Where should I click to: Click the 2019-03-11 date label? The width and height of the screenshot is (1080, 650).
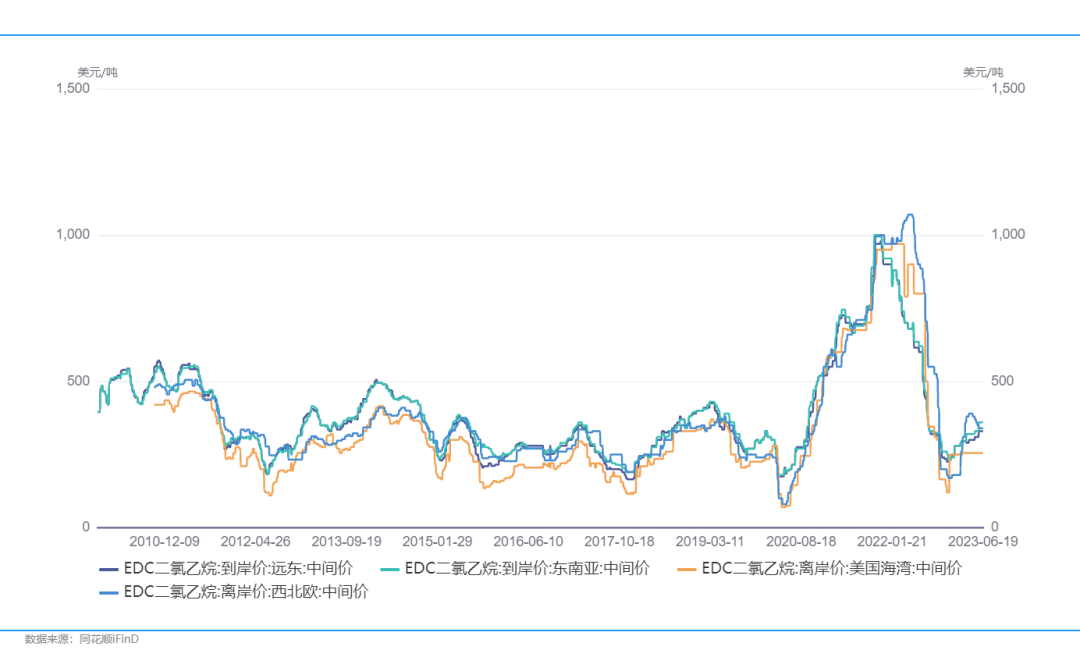point(710,541)
